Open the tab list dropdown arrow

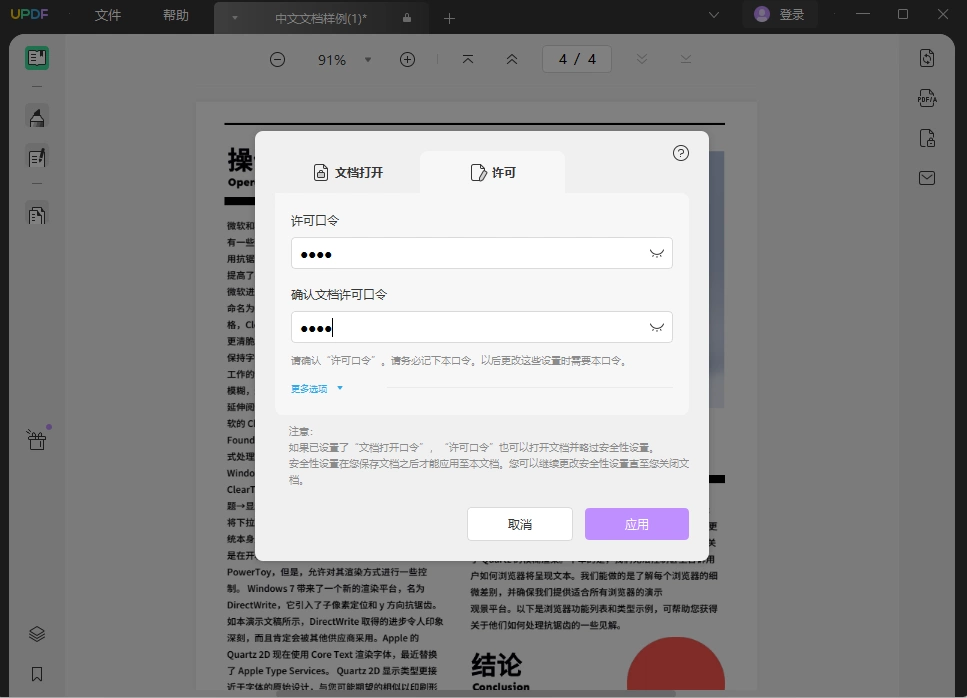[x=235, y=18]
